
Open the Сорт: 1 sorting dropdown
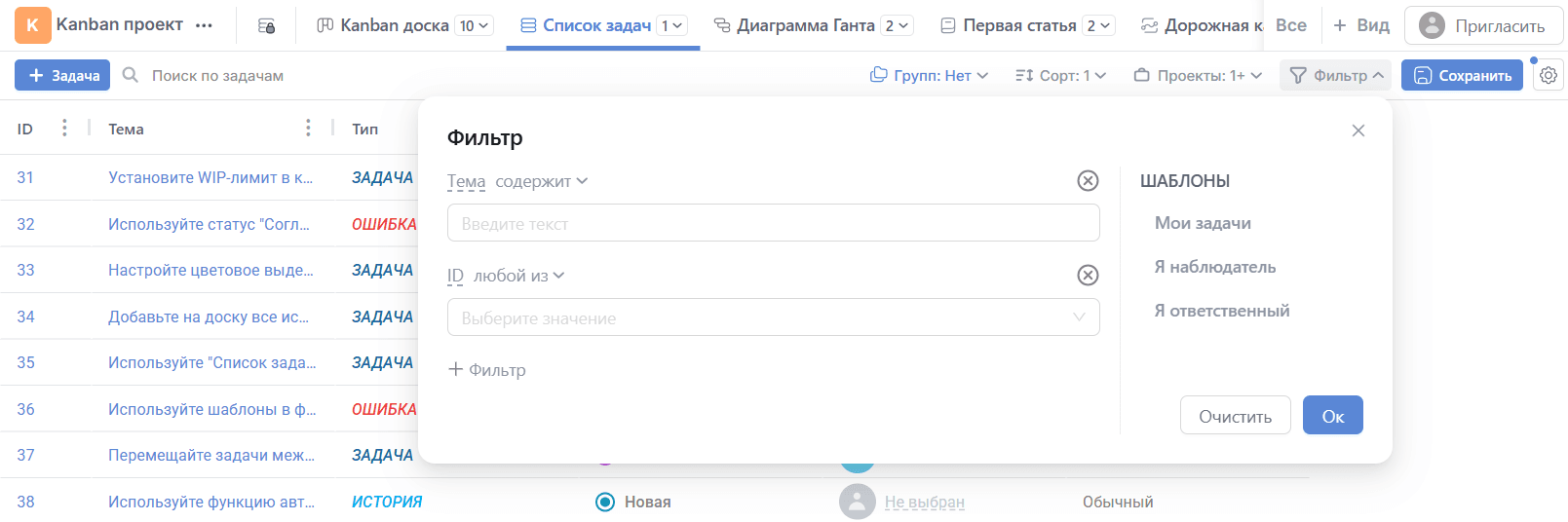[x=1060, y=75]
